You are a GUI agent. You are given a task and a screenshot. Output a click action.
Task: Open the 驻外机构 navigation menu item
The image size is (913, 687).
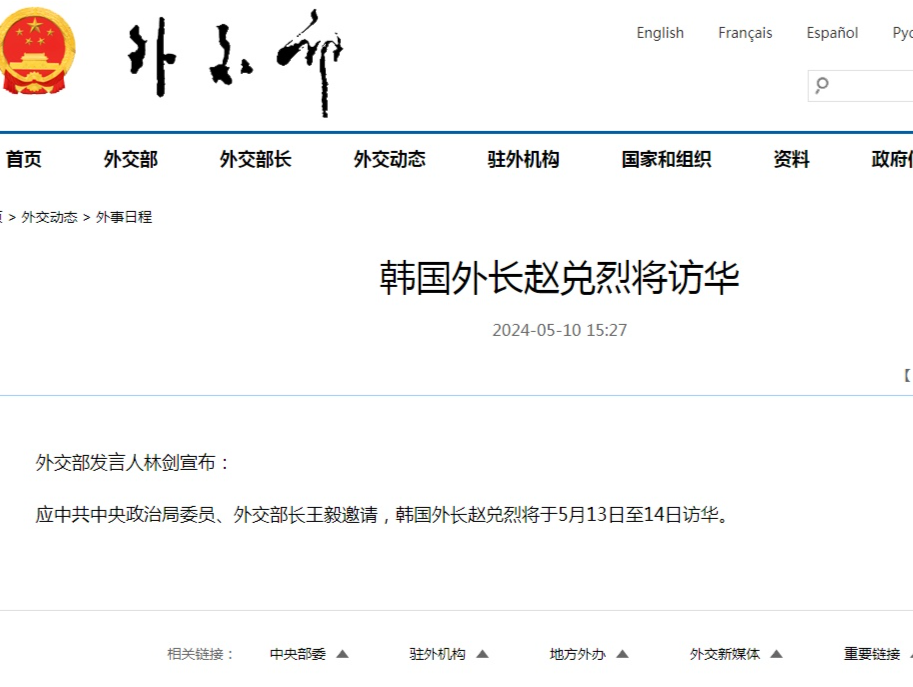(x=523, y=159)
